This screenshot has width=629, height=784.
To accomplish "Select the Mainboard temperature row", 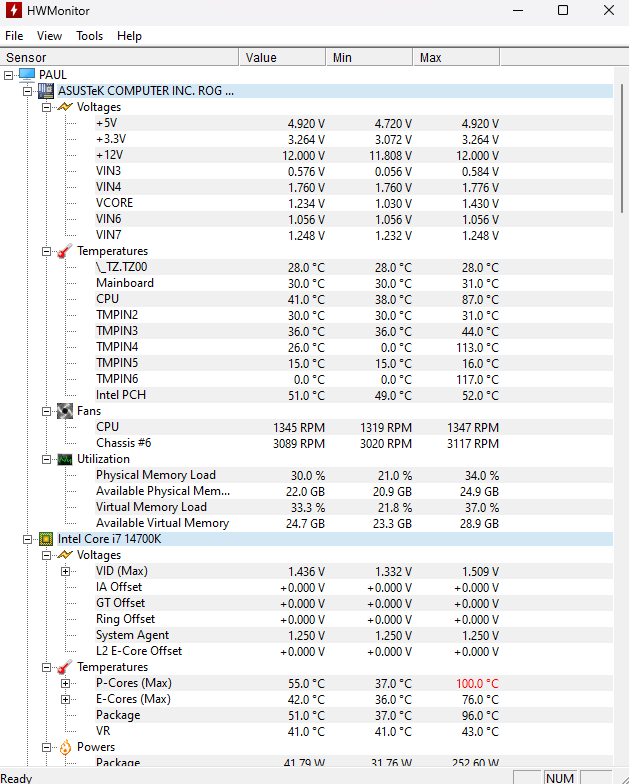I will tap(354, 283).
